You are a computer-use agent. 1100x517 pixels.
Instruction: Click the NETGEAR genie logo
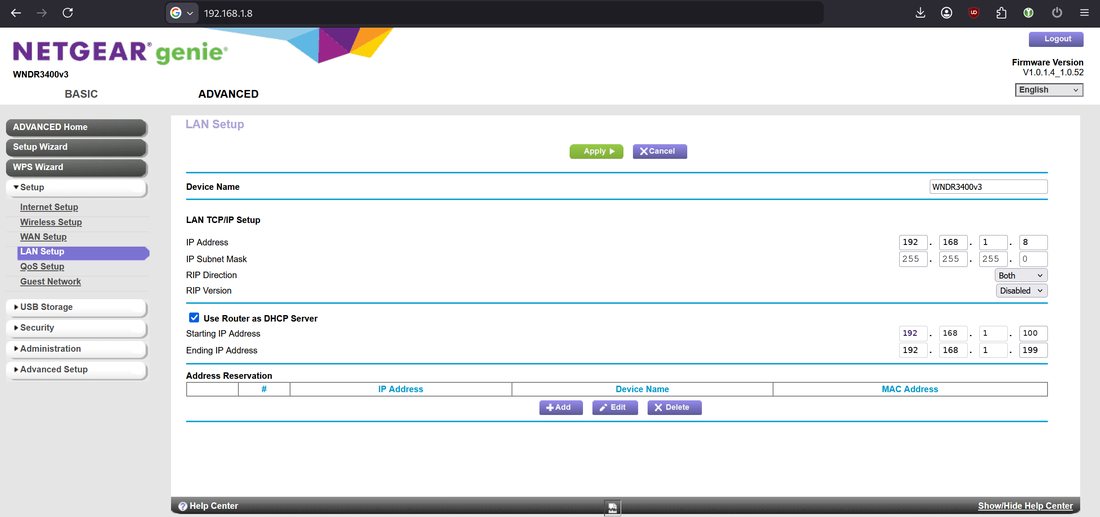[120, 52]
